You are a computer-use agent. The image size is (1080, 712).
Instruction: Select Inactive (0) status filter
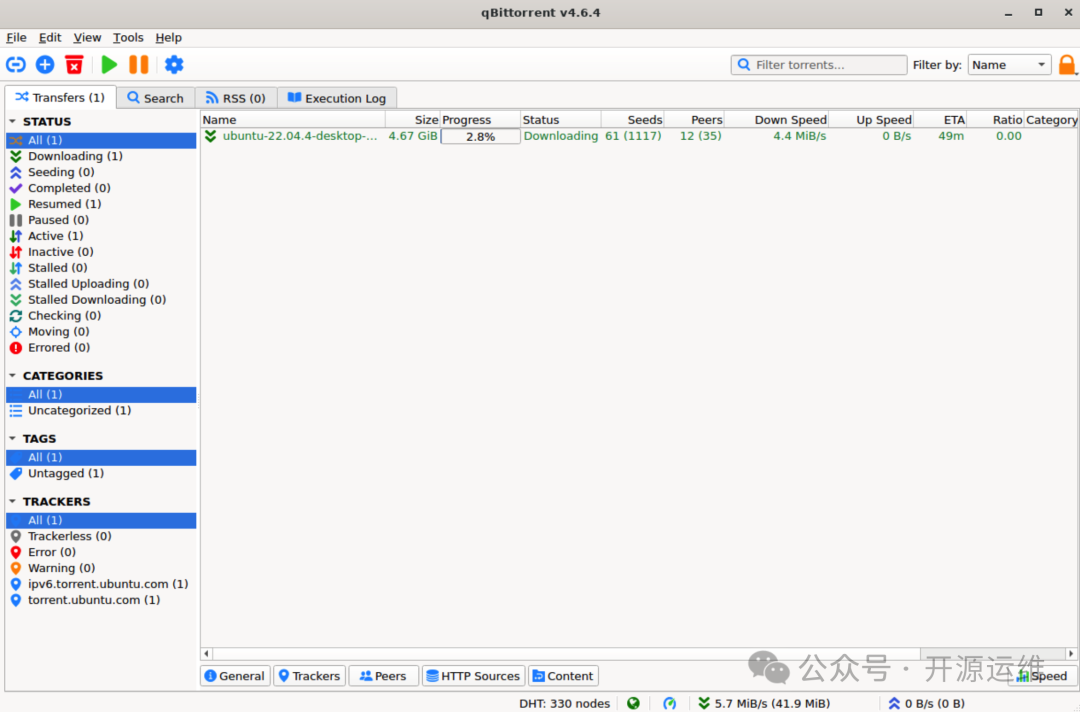(x=101, y=252)
